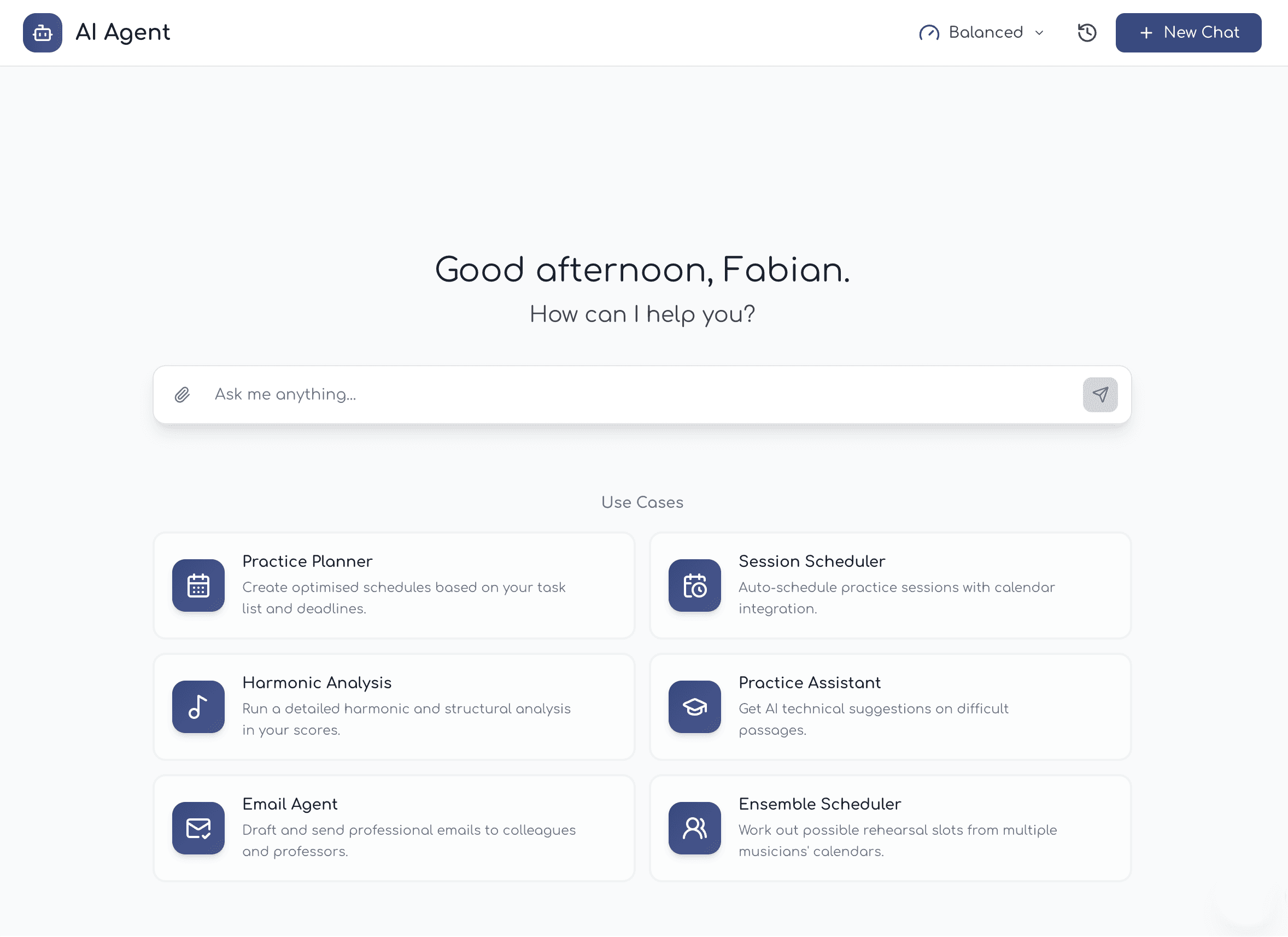The image size is (1288, 937).
Task: Open chat history via clock icon
Action: pos(1086,33)
